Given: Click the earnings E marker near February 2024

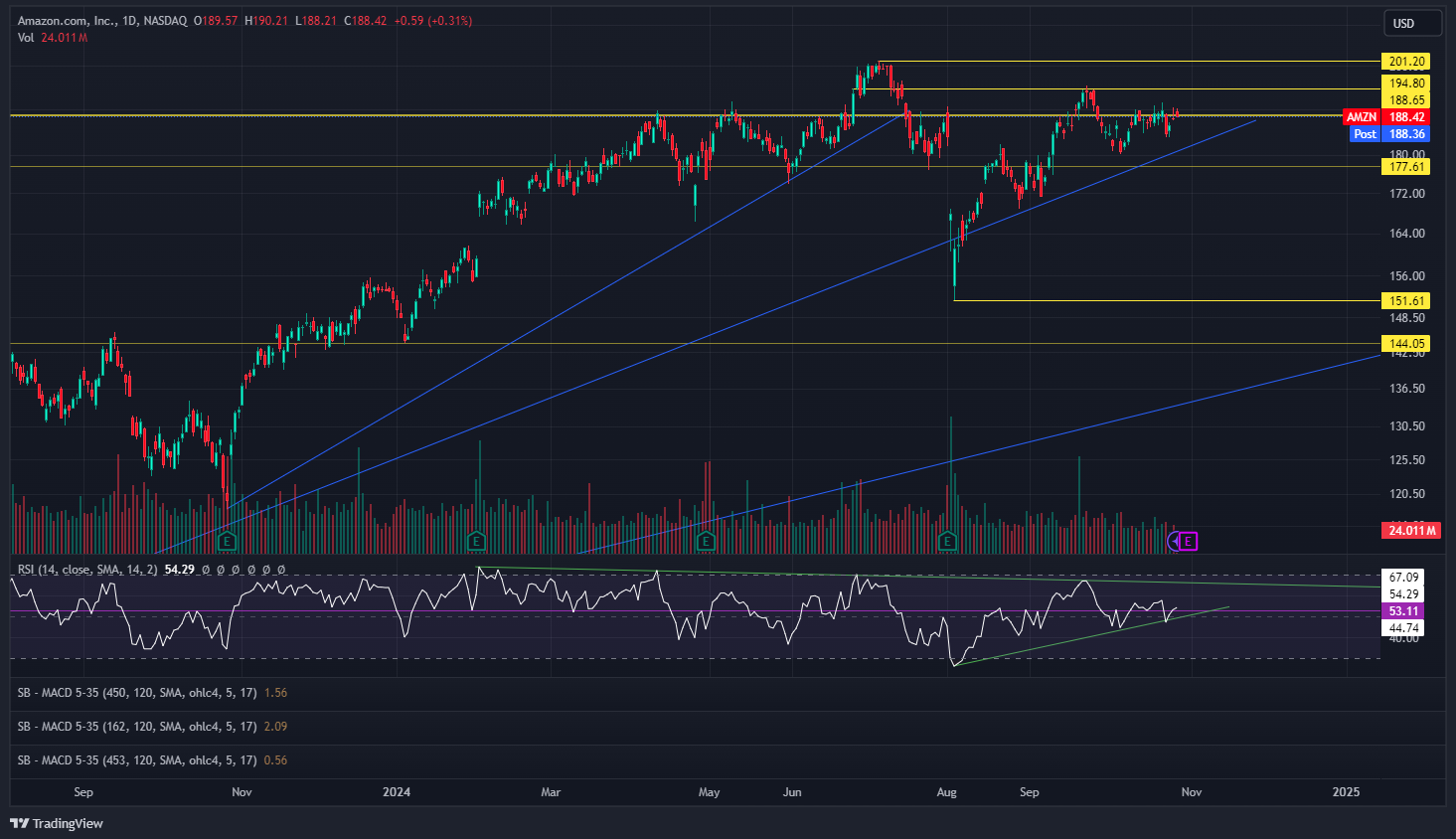Looking at the screenshot, I should pyautogui.click(x=476, y=541).
